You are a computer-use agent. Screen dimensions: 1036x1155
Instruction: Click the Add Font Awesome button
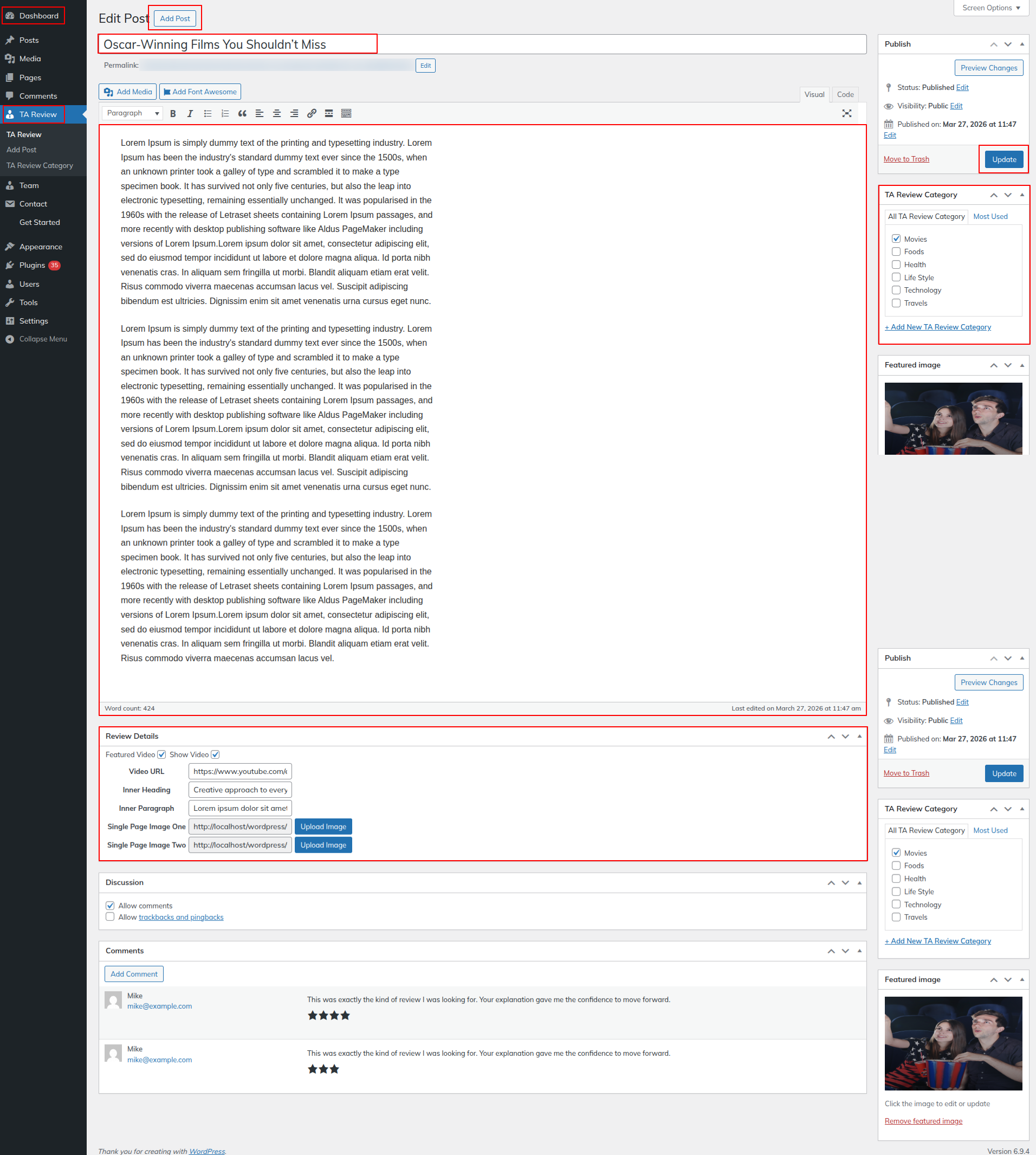[200, 92]
